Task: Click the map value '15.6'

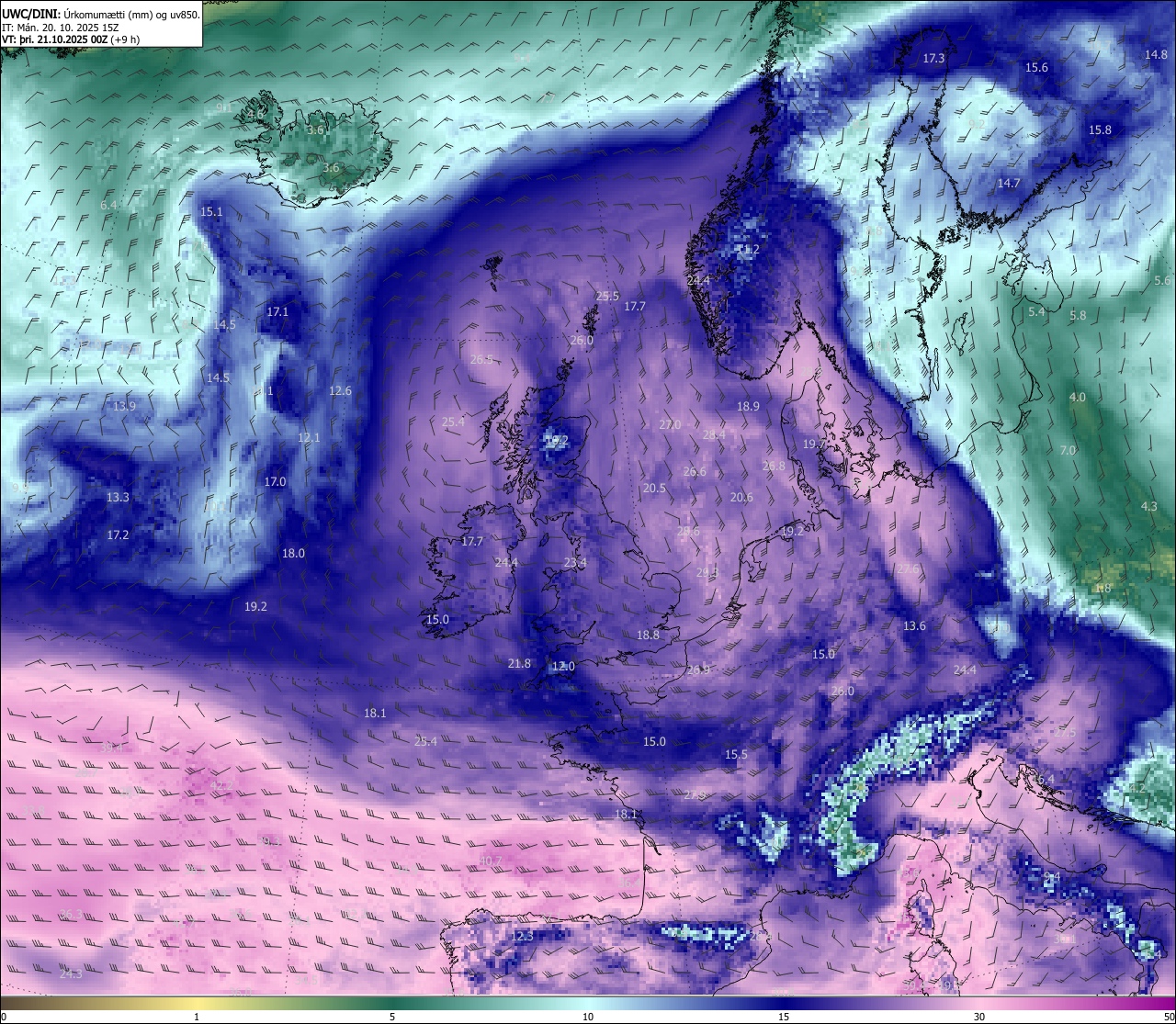Action: (1036, 67)
